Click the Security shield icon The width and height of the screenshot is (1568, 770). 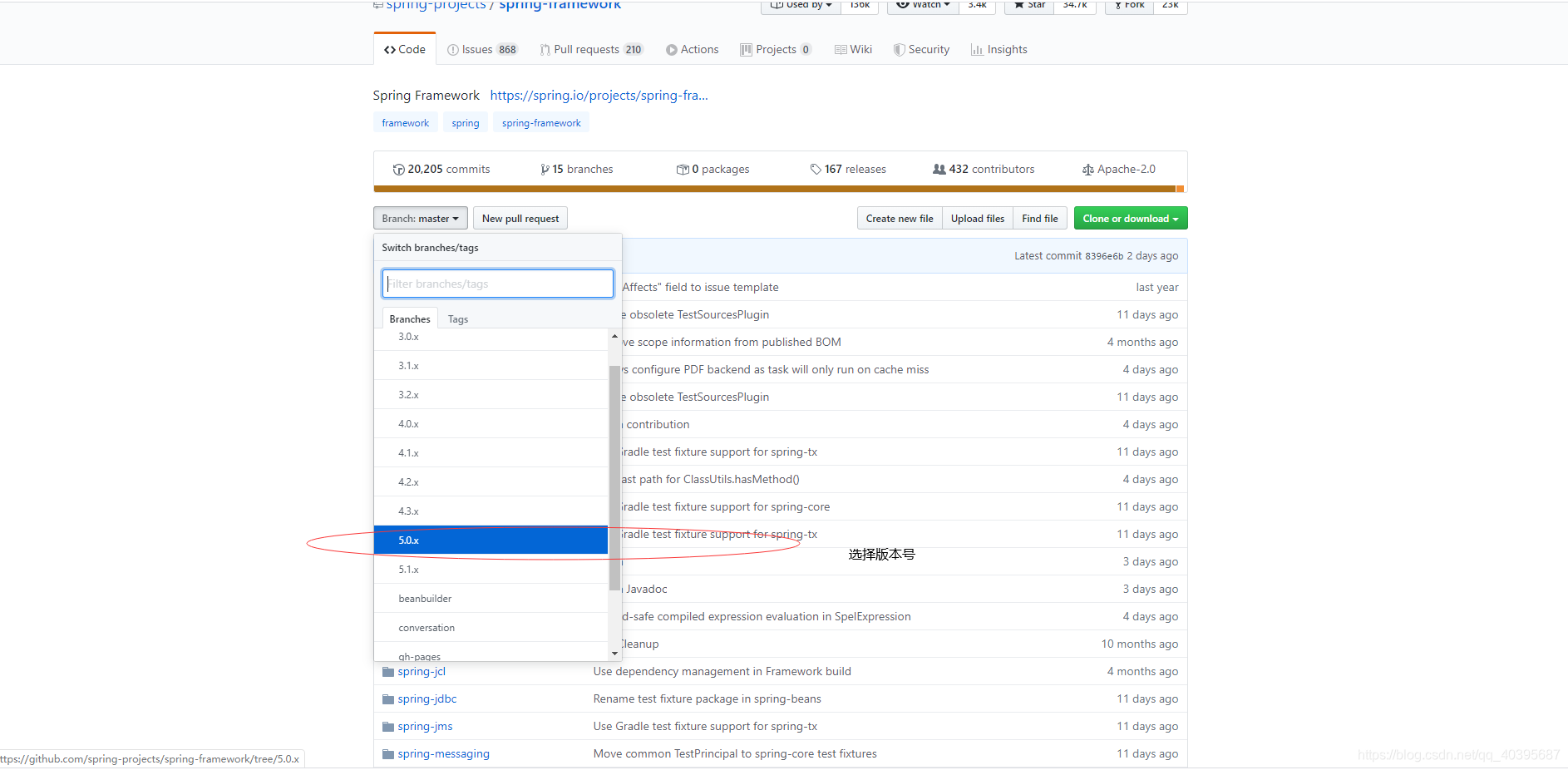click(x=899, y=50)
